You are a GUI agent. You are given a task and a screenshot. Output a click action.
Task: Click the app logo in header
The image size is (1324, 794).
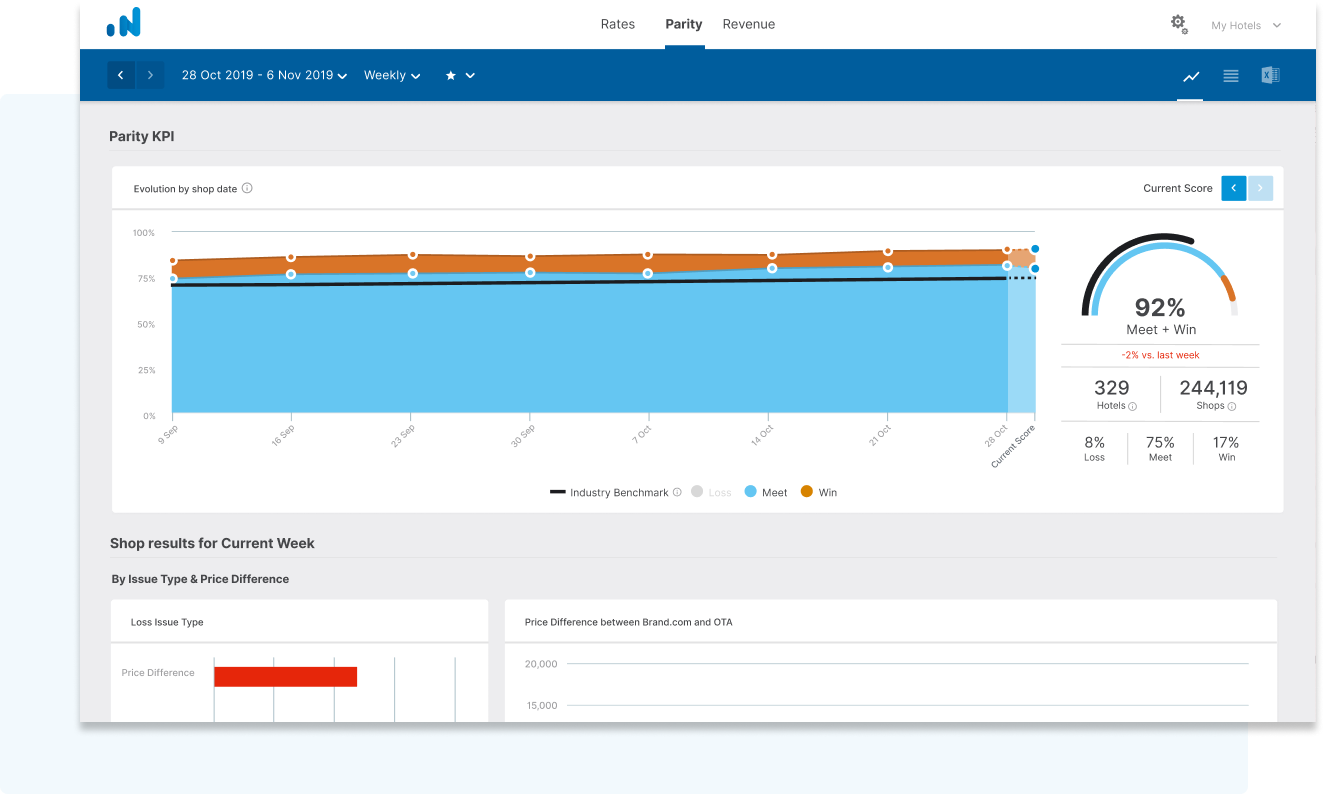pos(124,23)
